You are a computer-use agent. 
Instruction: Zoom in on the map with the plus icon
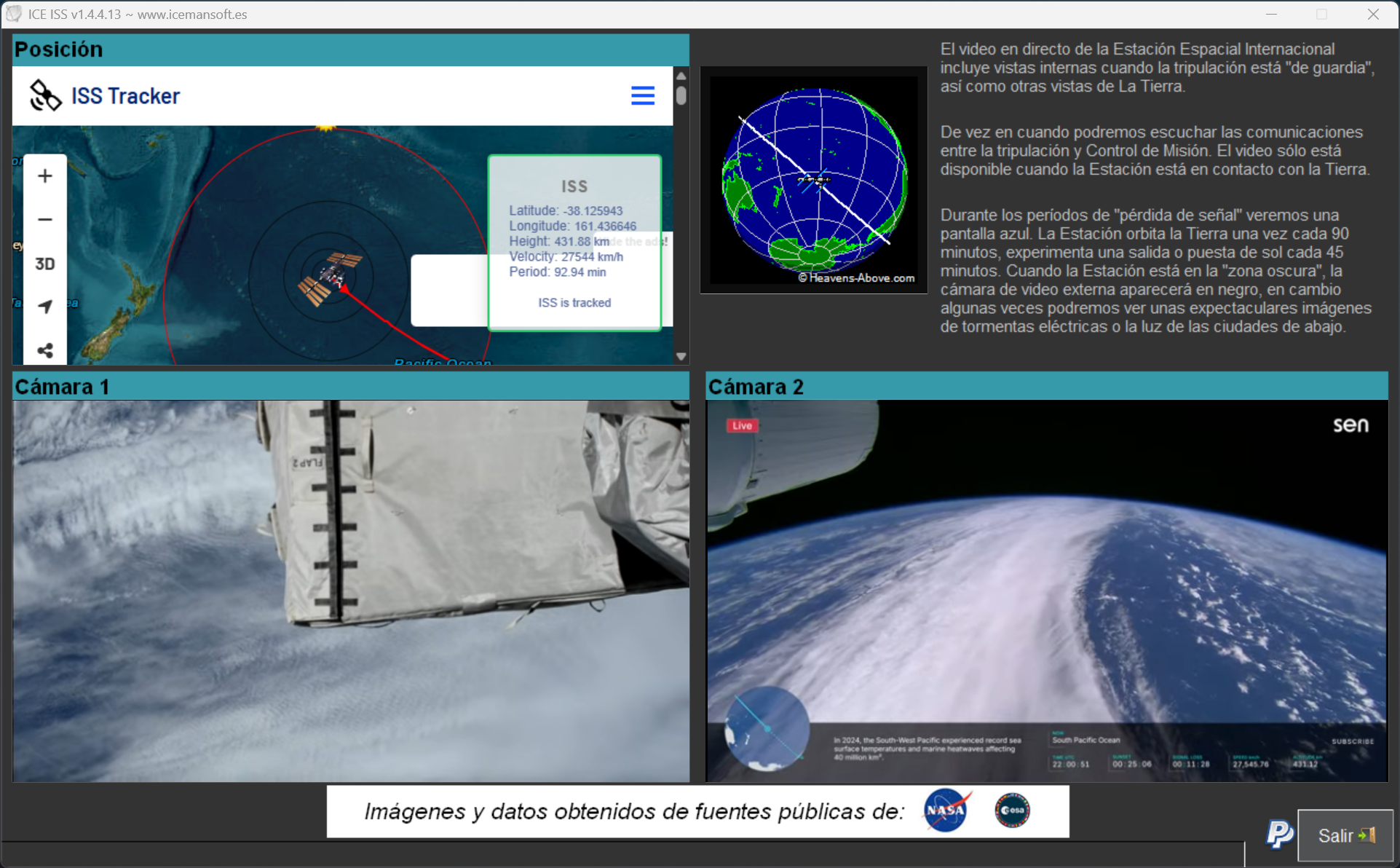tap(45, 175)
